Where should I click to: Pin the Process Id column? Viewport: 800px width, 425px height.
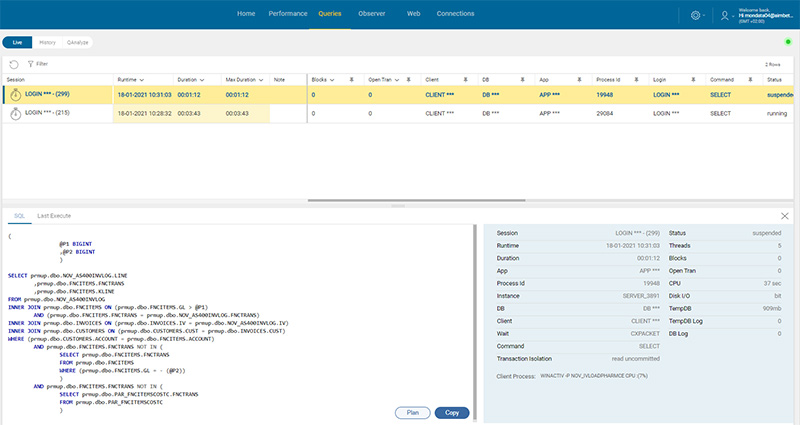[636, 80]
